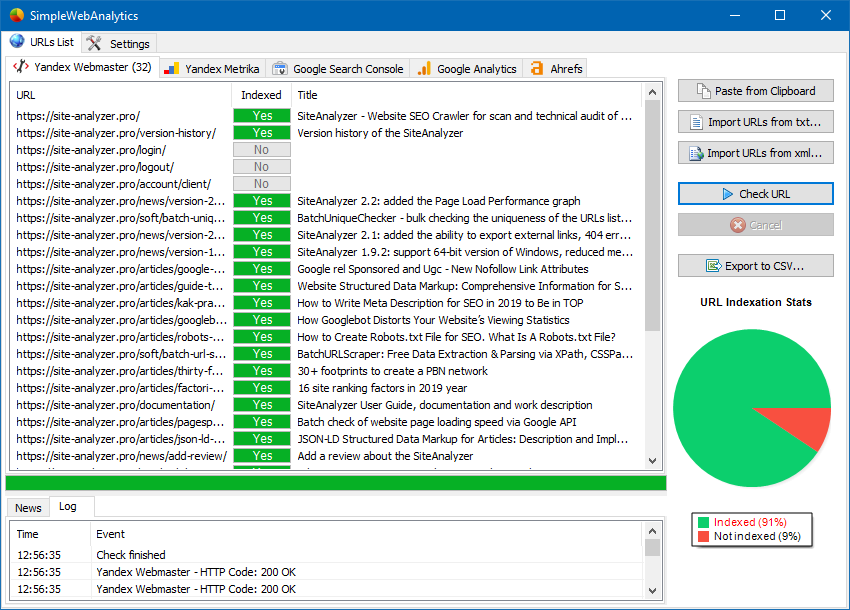The image size is (850, 610).
Task: Click the Yandex Webmaster tab icon
Action: 21,68
